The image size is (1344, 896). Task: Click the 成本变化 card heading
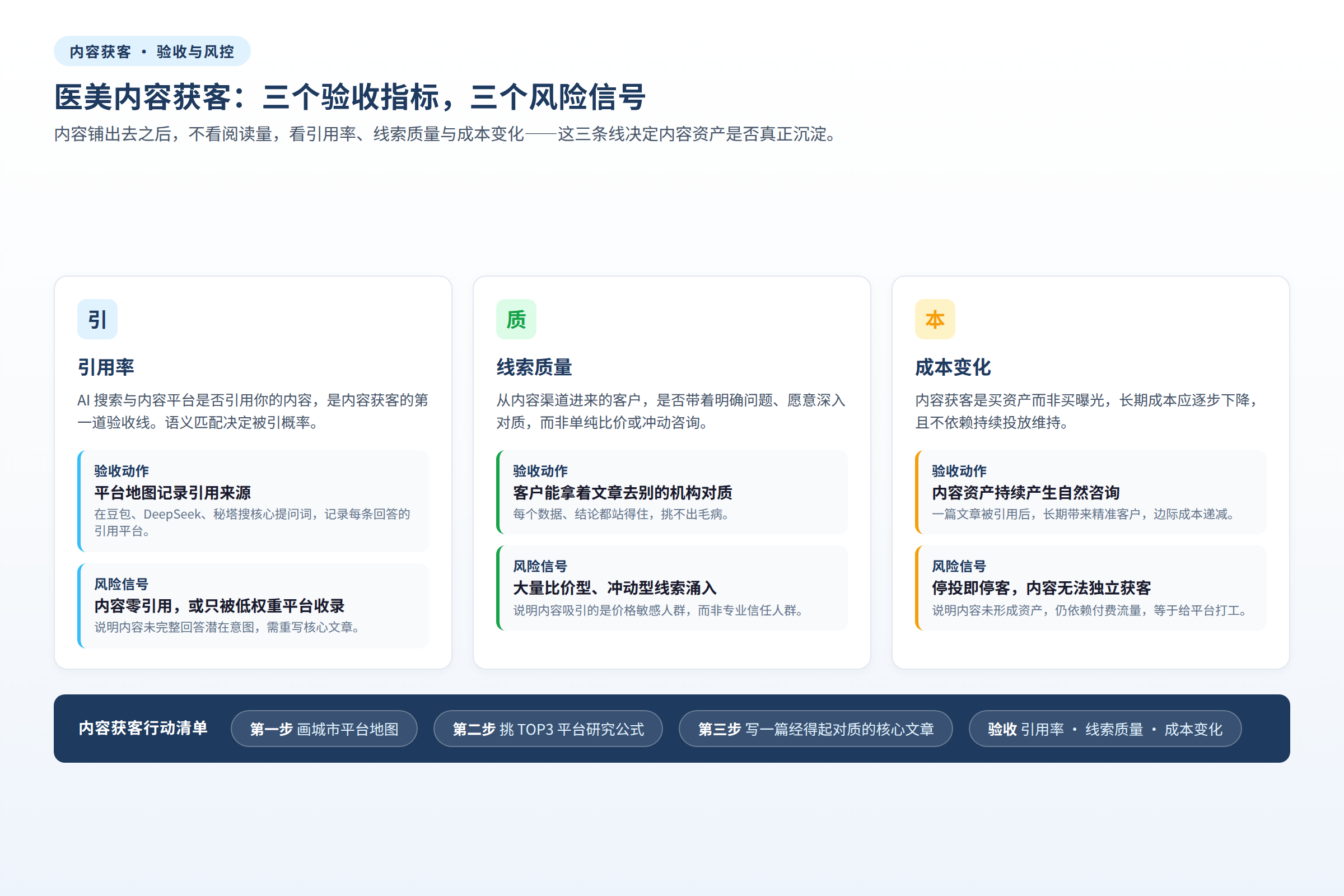click(953, 367)
